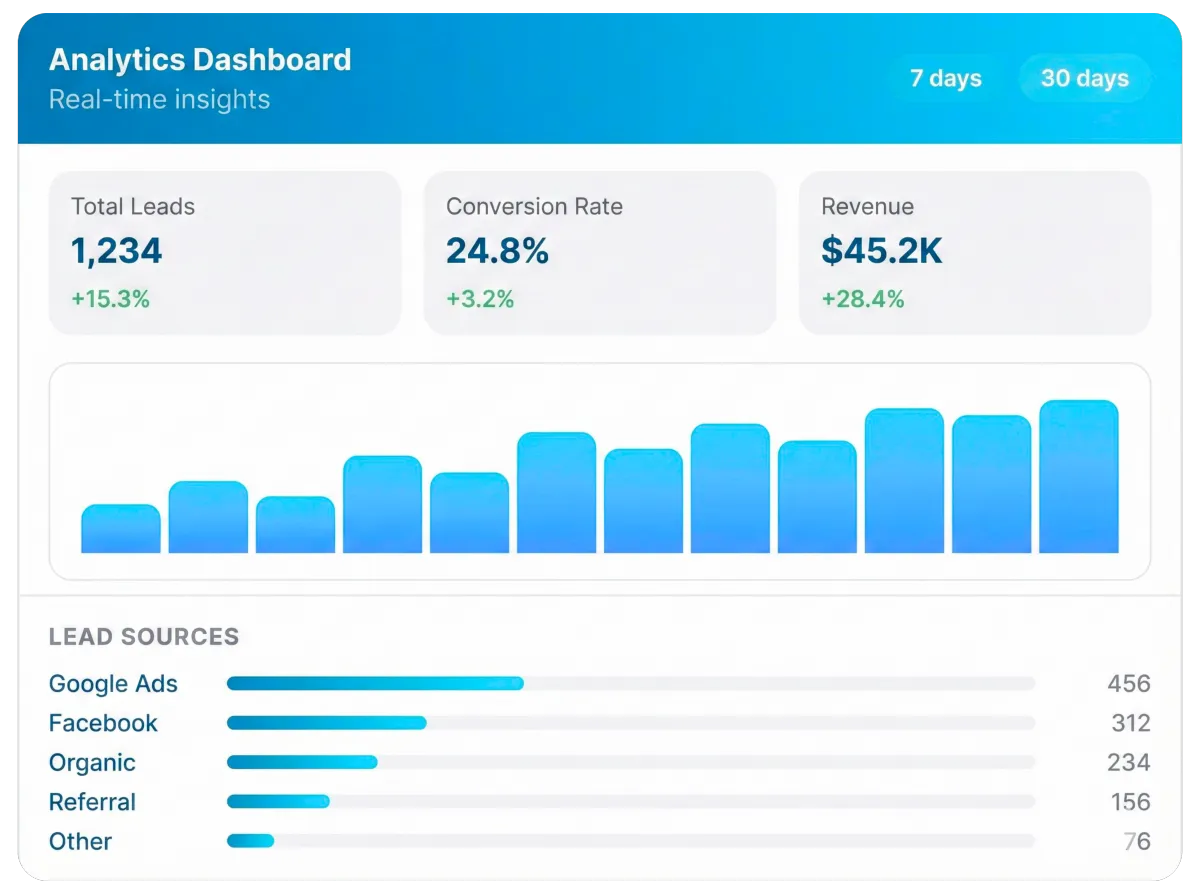Click the +15.3% change indicator

pos(110,299)
